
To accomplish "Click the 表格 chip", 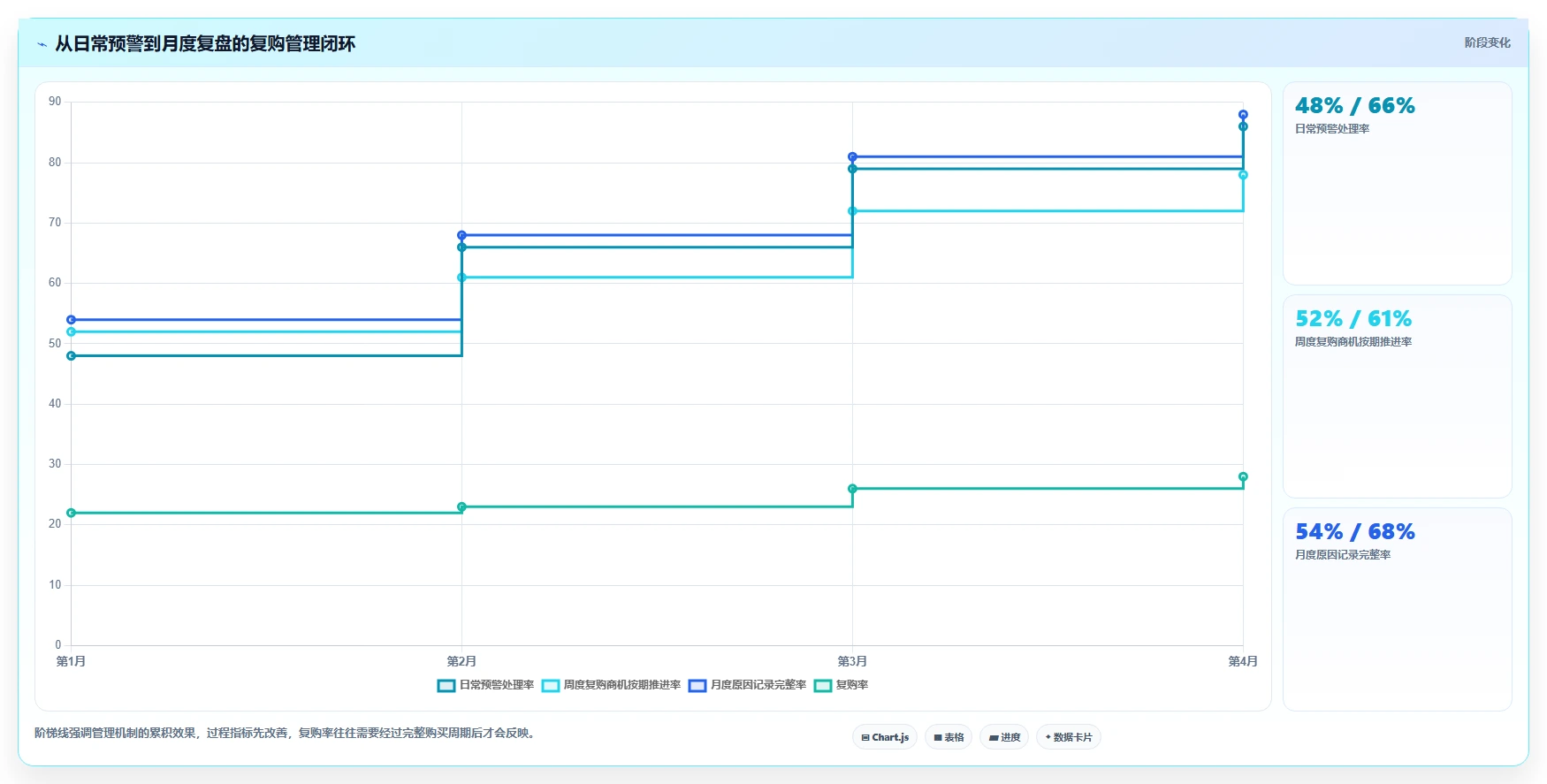I will point(949,737).
